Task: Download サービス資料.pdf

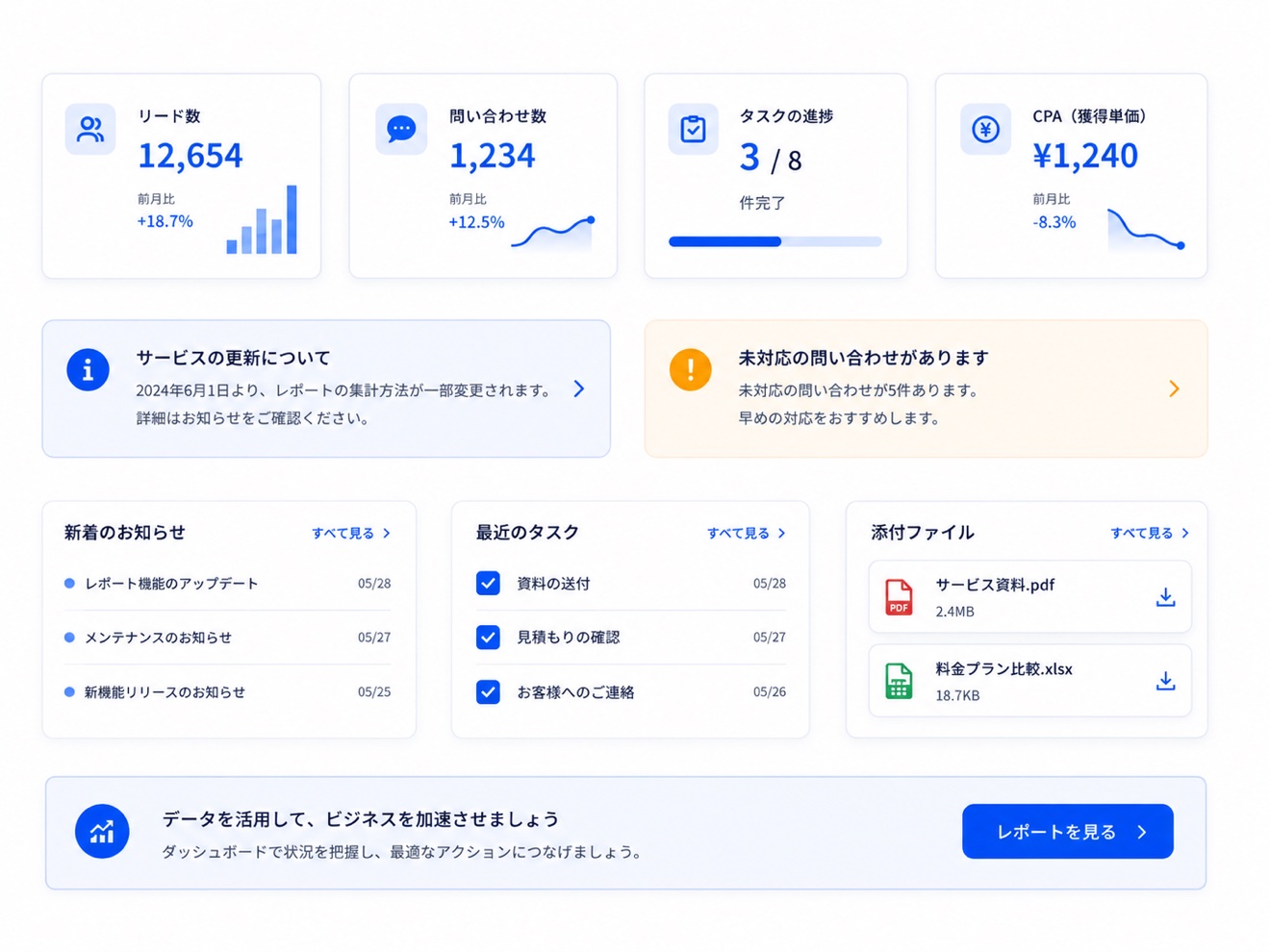Action: pos(1165,597)
